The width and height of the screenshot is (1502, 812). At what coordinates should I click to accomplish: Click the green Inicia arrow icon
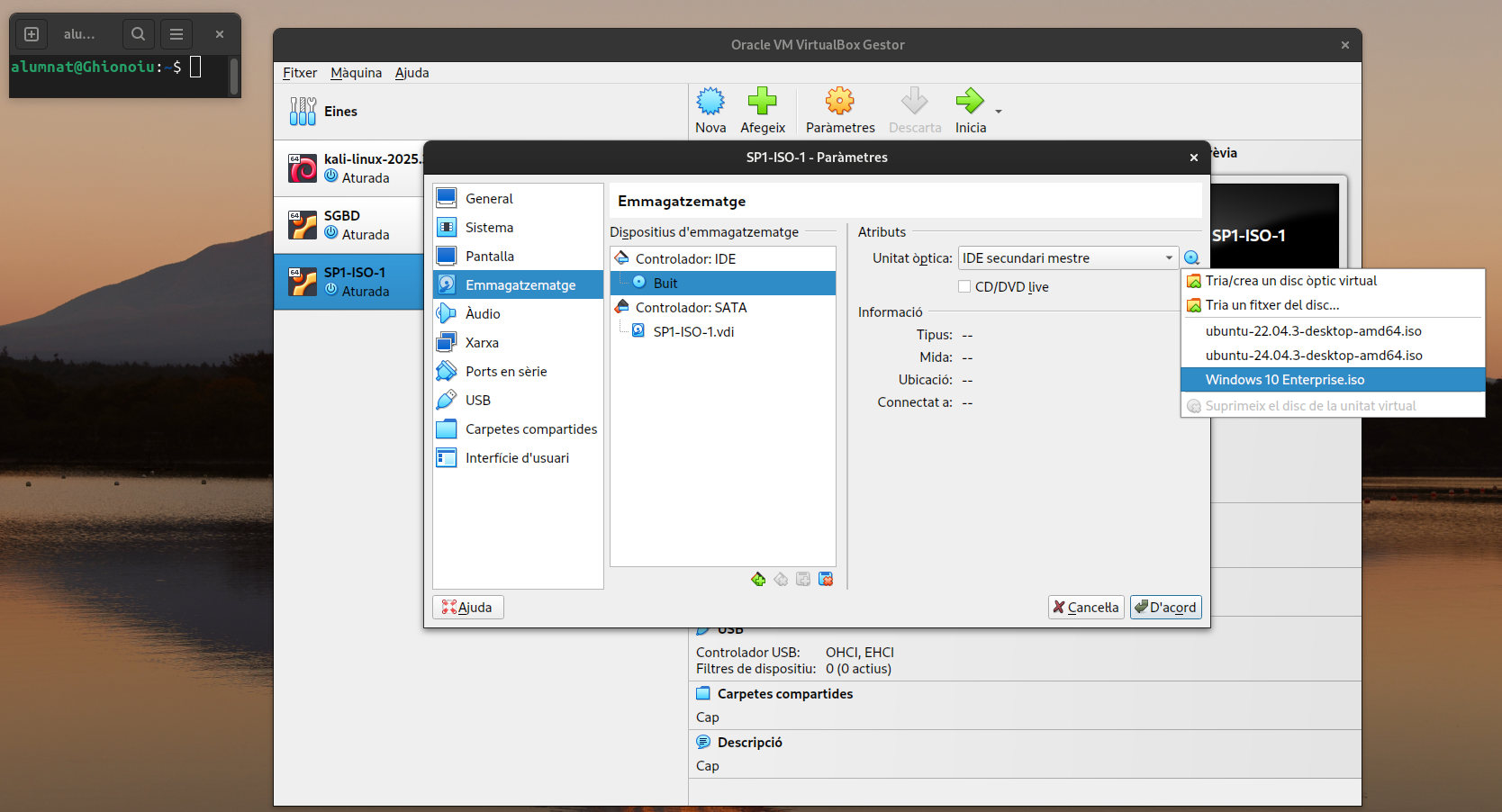click(x=969, y=102)
